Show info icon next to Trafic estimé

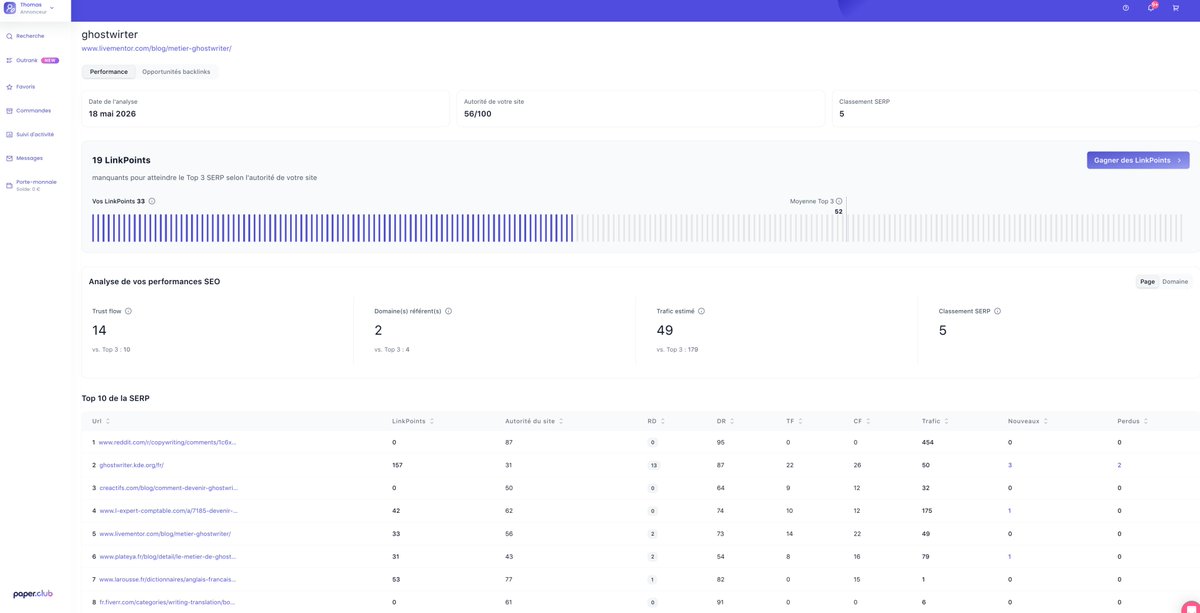coord(701,311)
